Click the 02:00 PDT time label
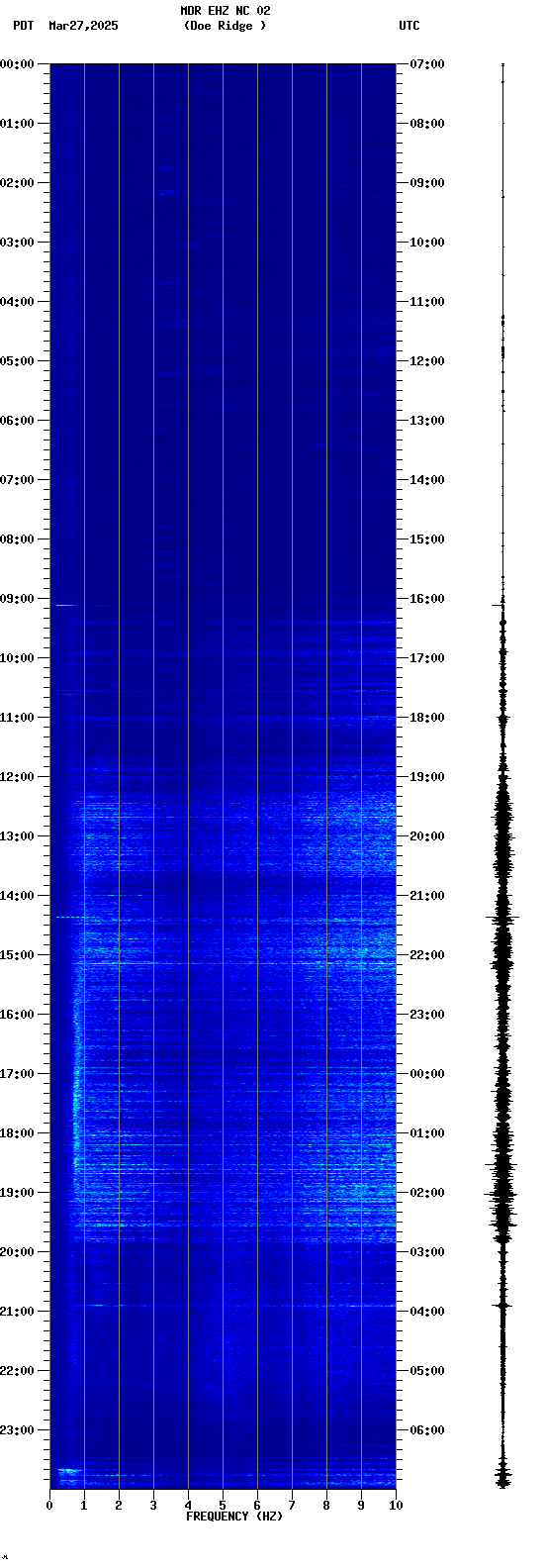The width and height of the screenshot is (546, 1568). [17, 183]
